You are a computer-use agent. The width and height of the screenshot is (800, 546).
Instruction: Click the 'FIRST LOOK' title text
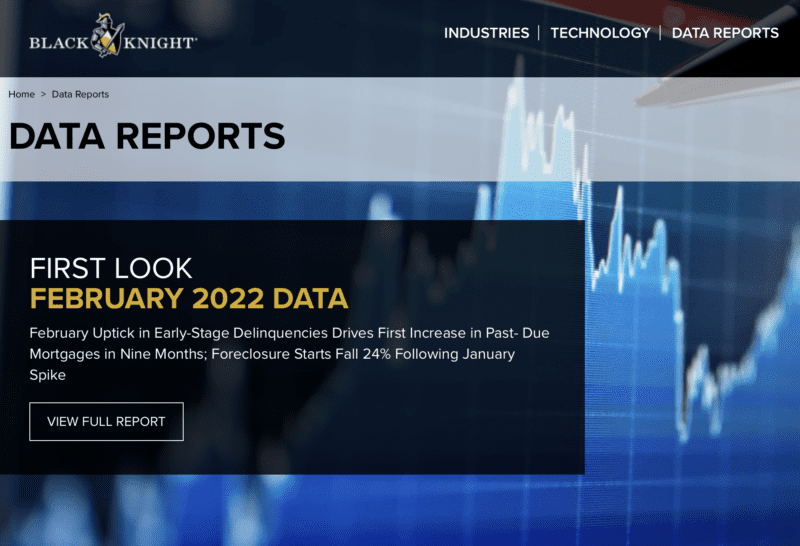[x=111, y=268]
